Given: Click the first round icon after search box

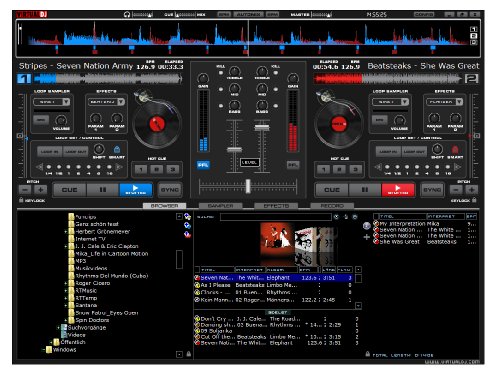Looking at the screenshot, I should pyautogui.click(x=336, y=217).
